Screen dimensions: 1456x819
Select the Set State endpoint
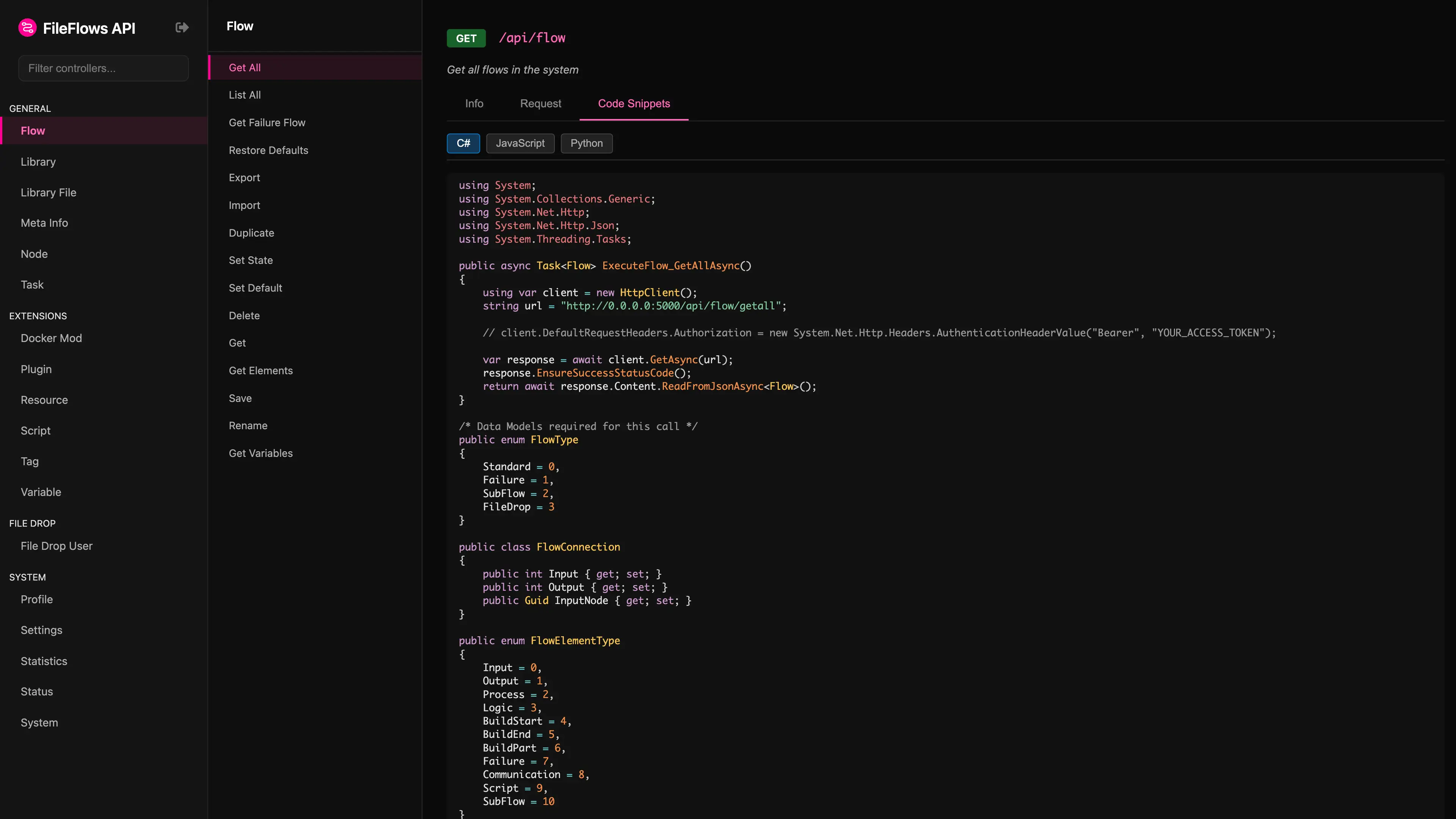point(315,260)
